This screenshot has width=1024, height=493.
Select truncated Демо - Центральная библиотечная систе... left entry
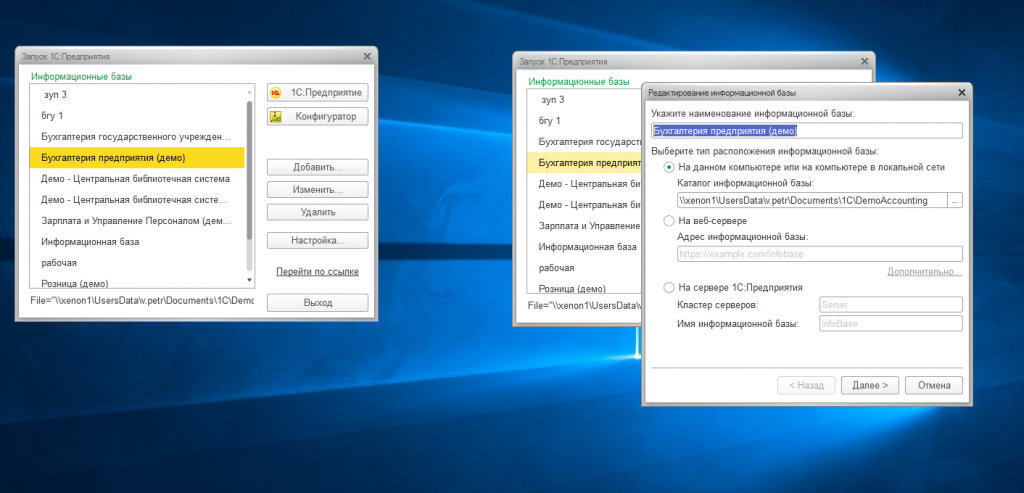pos(137,199)
